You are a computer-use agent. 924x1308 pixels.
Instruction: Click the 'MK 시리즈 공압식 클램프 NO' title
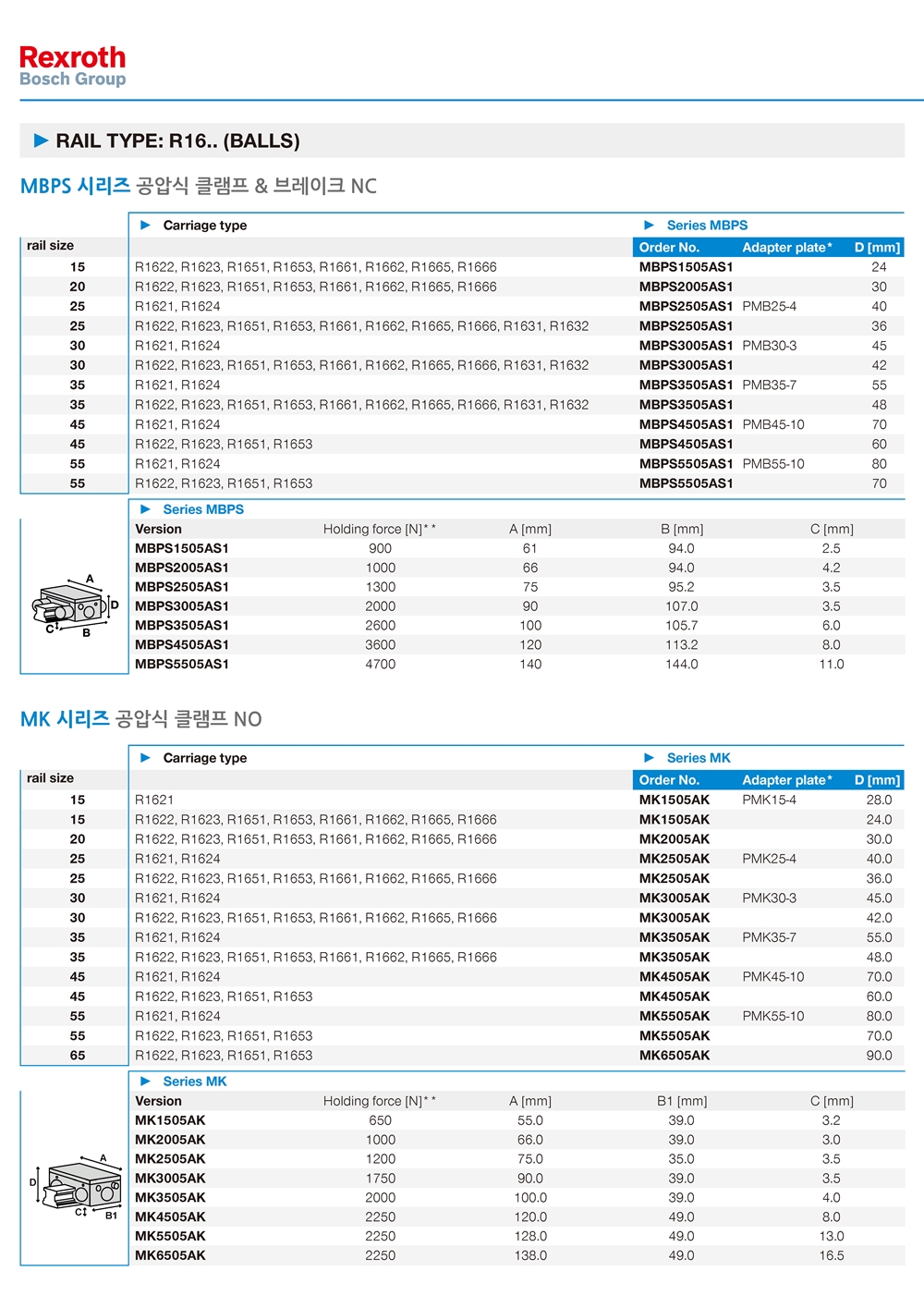pos(141,719)
